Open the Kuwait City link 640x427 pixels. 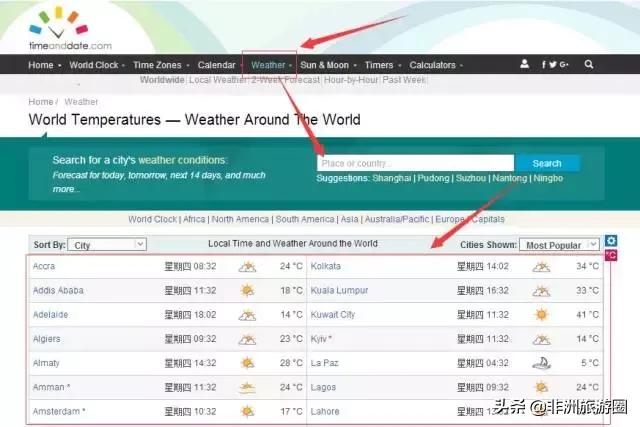pos(333,314)
